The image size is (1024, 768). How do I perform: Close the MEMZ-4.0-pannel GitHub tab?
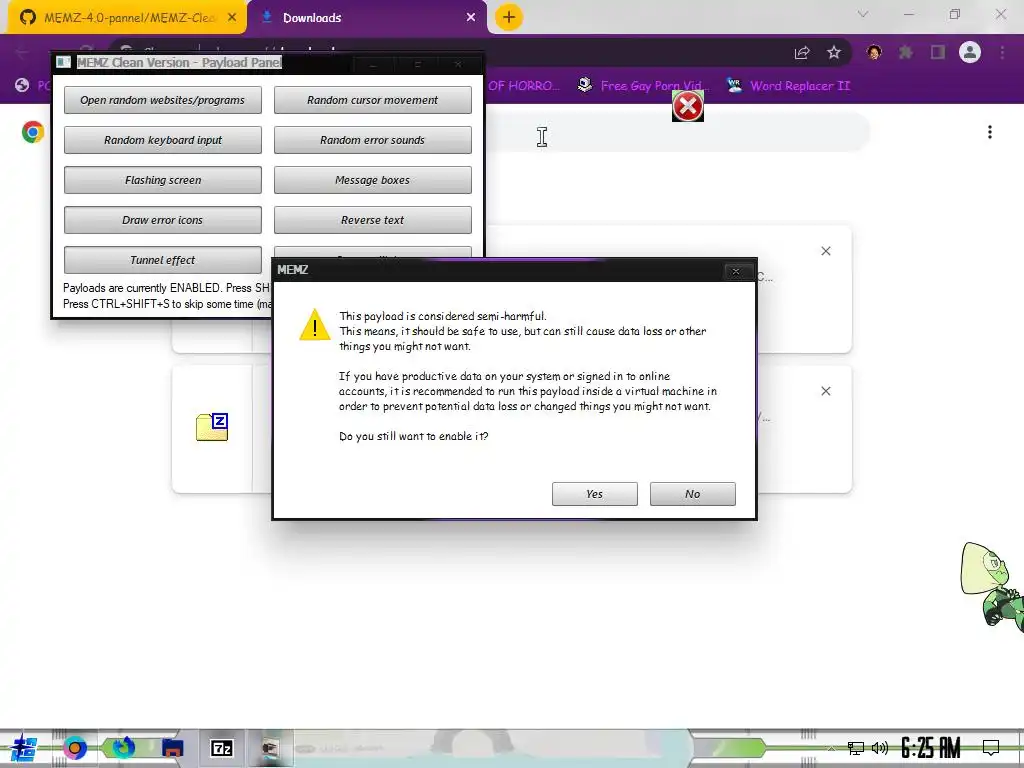232,18
